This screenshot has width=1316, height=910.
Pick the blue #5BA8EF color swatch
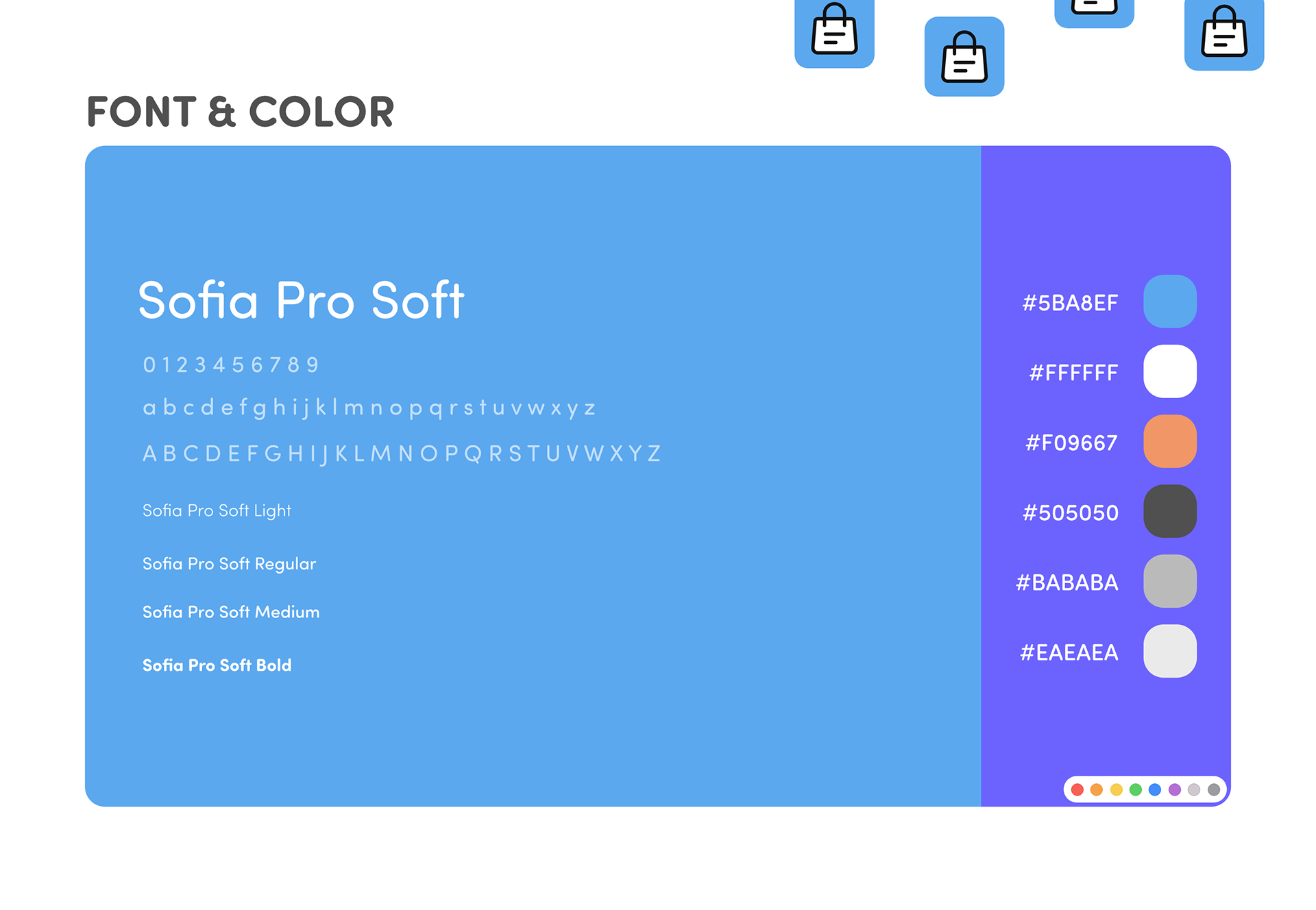pyautogui.click(x=1170, y=302)
